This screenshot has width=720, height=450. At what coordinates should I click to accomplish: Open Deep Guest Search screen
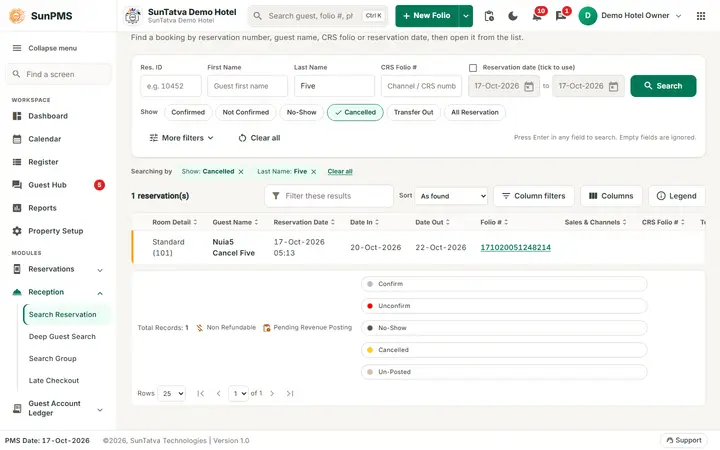(x=62, y=337)
